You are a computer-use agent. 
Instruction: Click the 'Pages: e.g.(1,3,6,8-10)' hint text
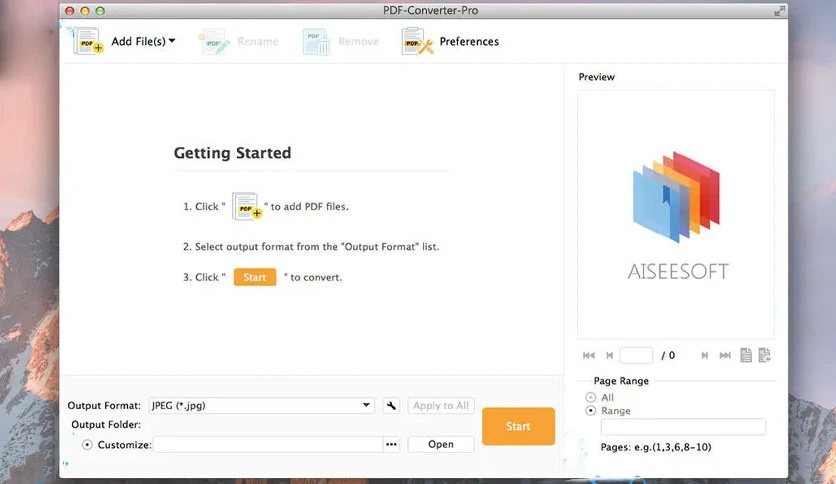coord(656,447)
